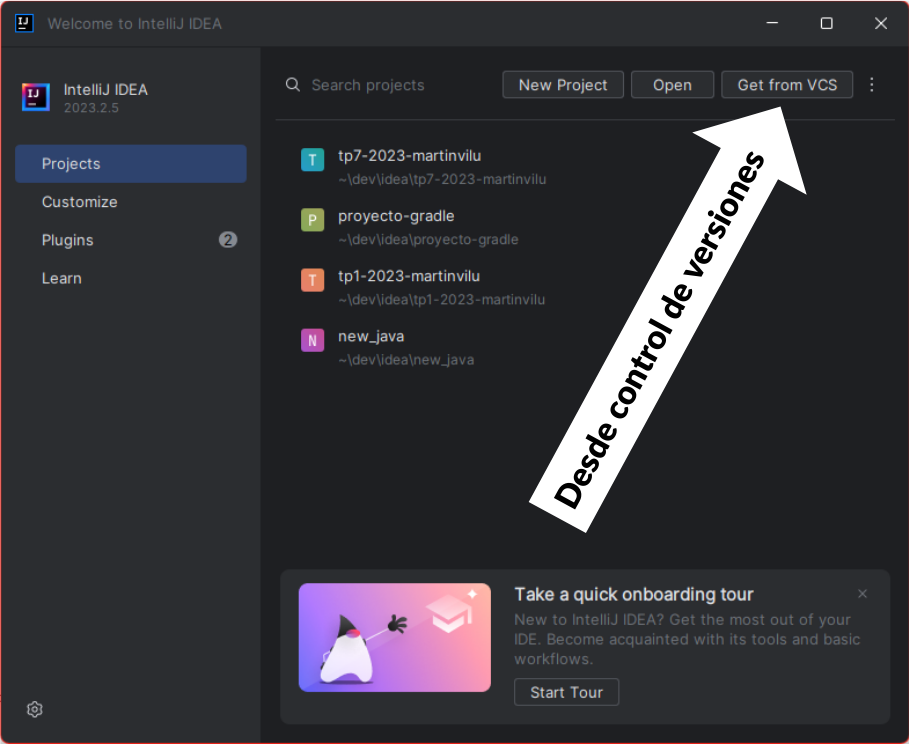Click the search magnifier icon
The image size is (909, 744).
[x=293, y=85]
